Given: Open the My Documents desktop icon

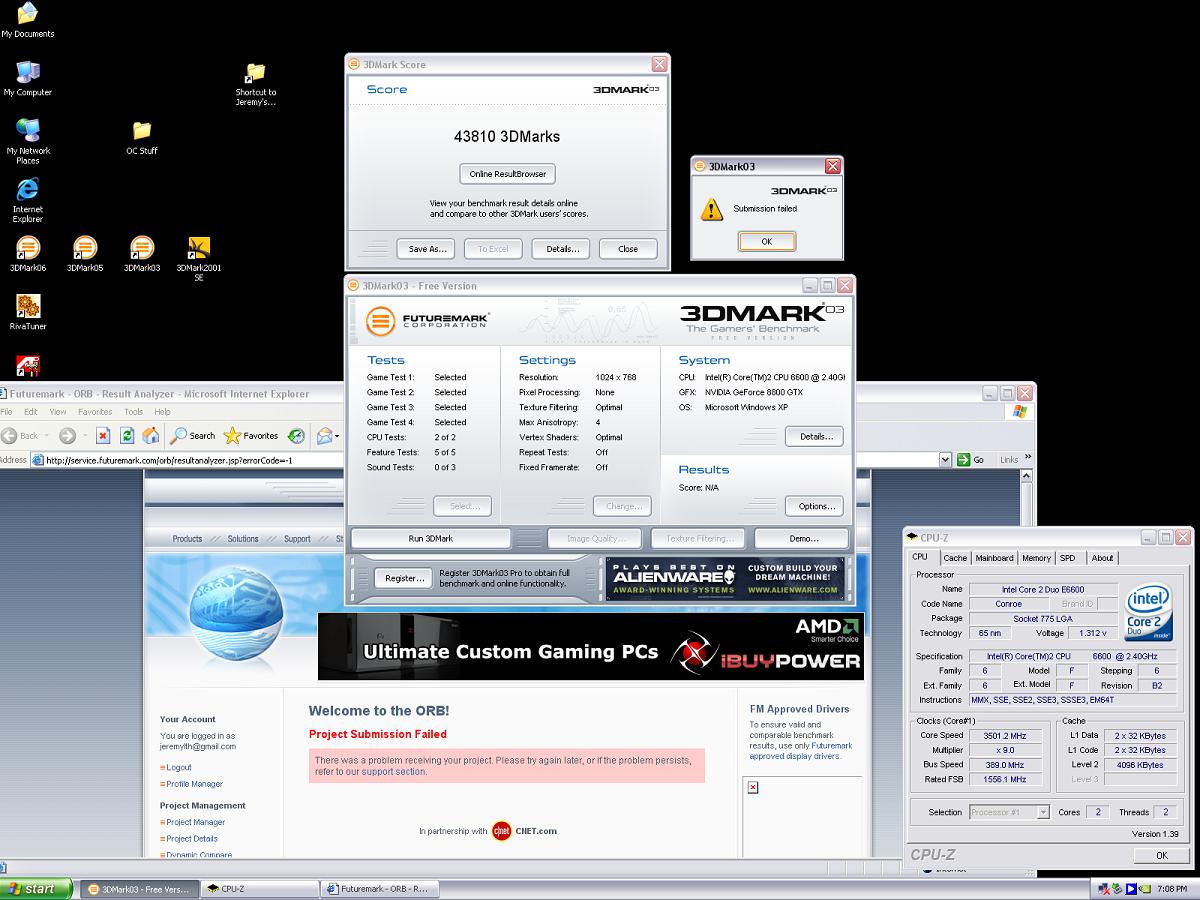Looking at the screenshot, I should pyautogui.click(x=28, y=20).
